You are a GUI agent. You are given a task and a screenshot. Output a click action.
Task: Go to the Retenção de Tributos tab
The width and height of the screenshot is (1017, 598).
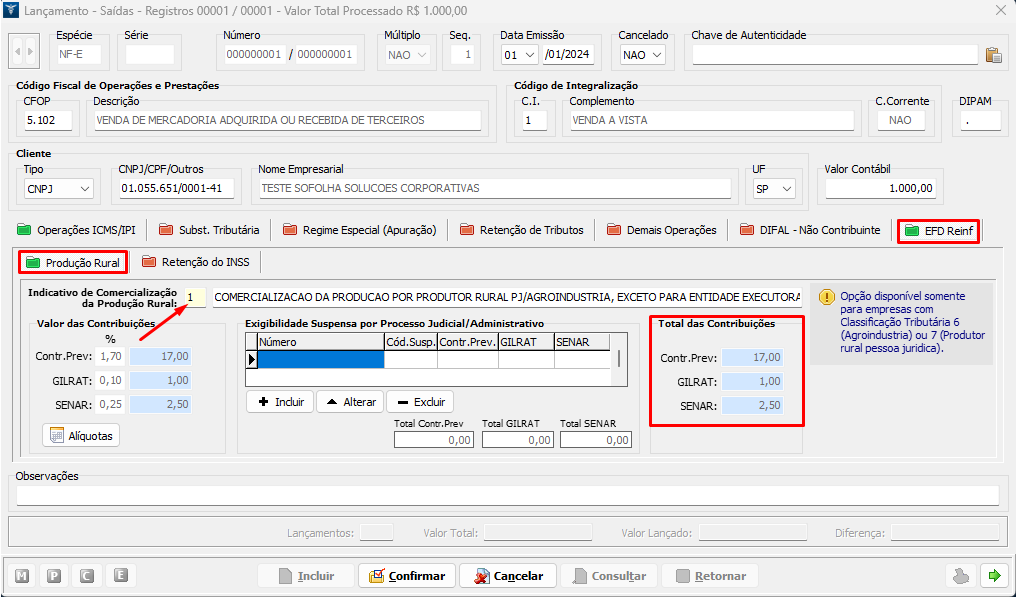(x=521, y=230)
